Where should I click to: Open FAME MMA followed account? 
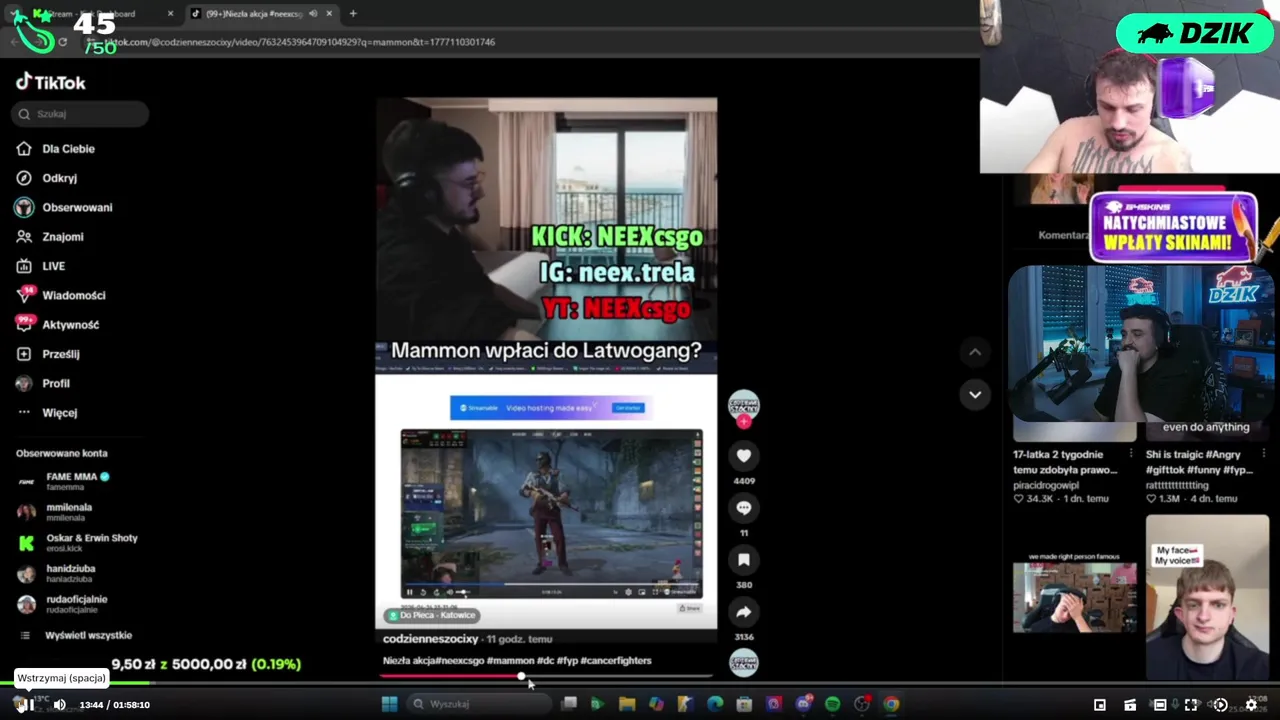[64, 481]
